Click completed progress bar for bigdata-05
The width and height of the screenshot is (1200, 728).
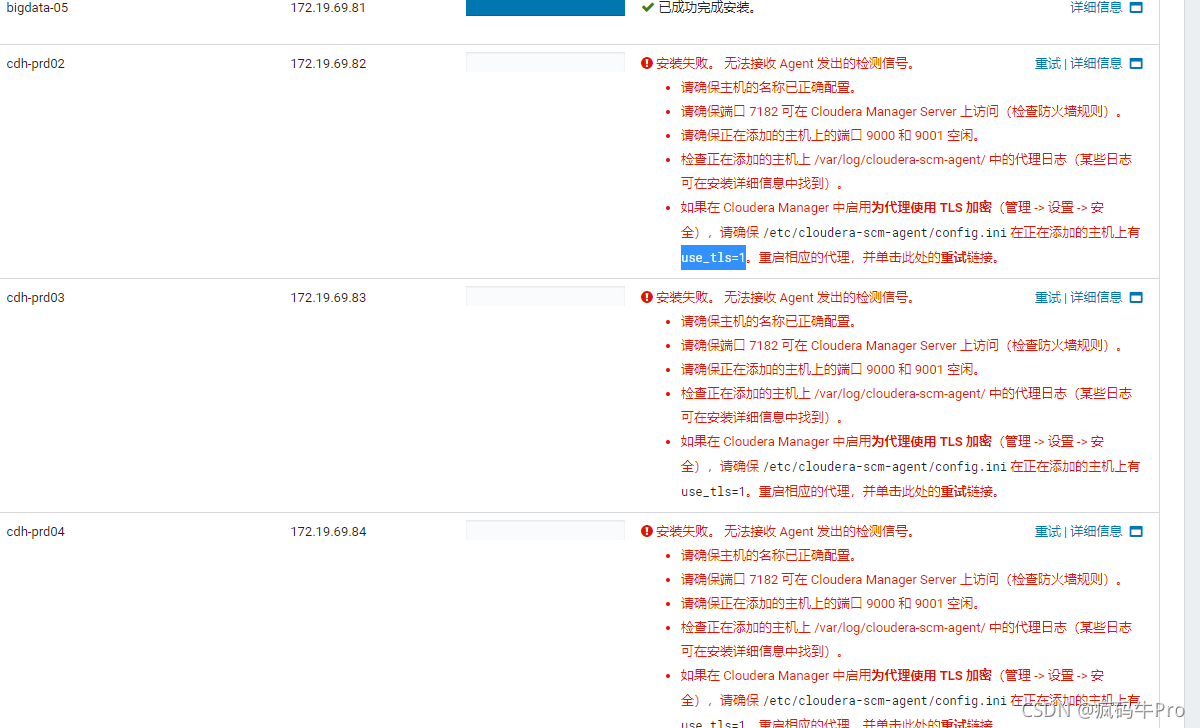pos(545,7)
